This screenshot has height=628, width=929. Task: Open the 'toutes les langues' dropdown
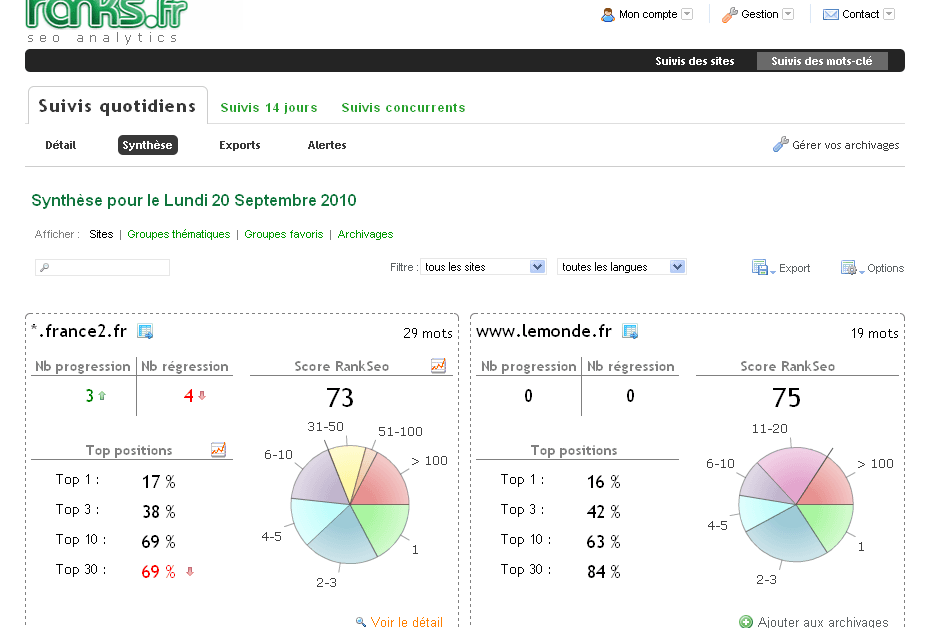click(x=622, y=267)
